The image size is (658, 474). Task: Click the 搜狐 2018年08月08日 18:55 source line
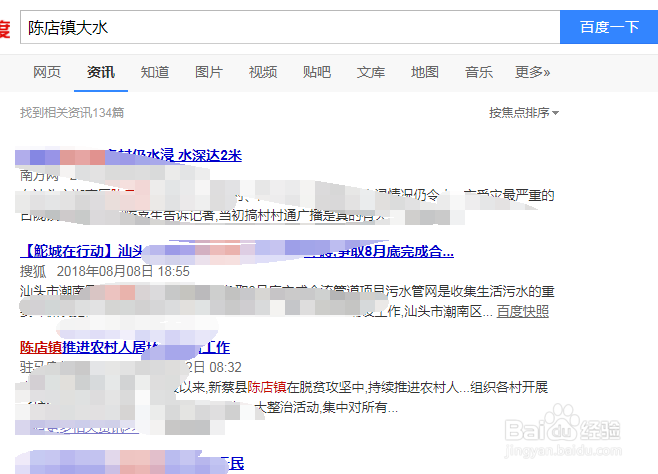pos(104,271)
